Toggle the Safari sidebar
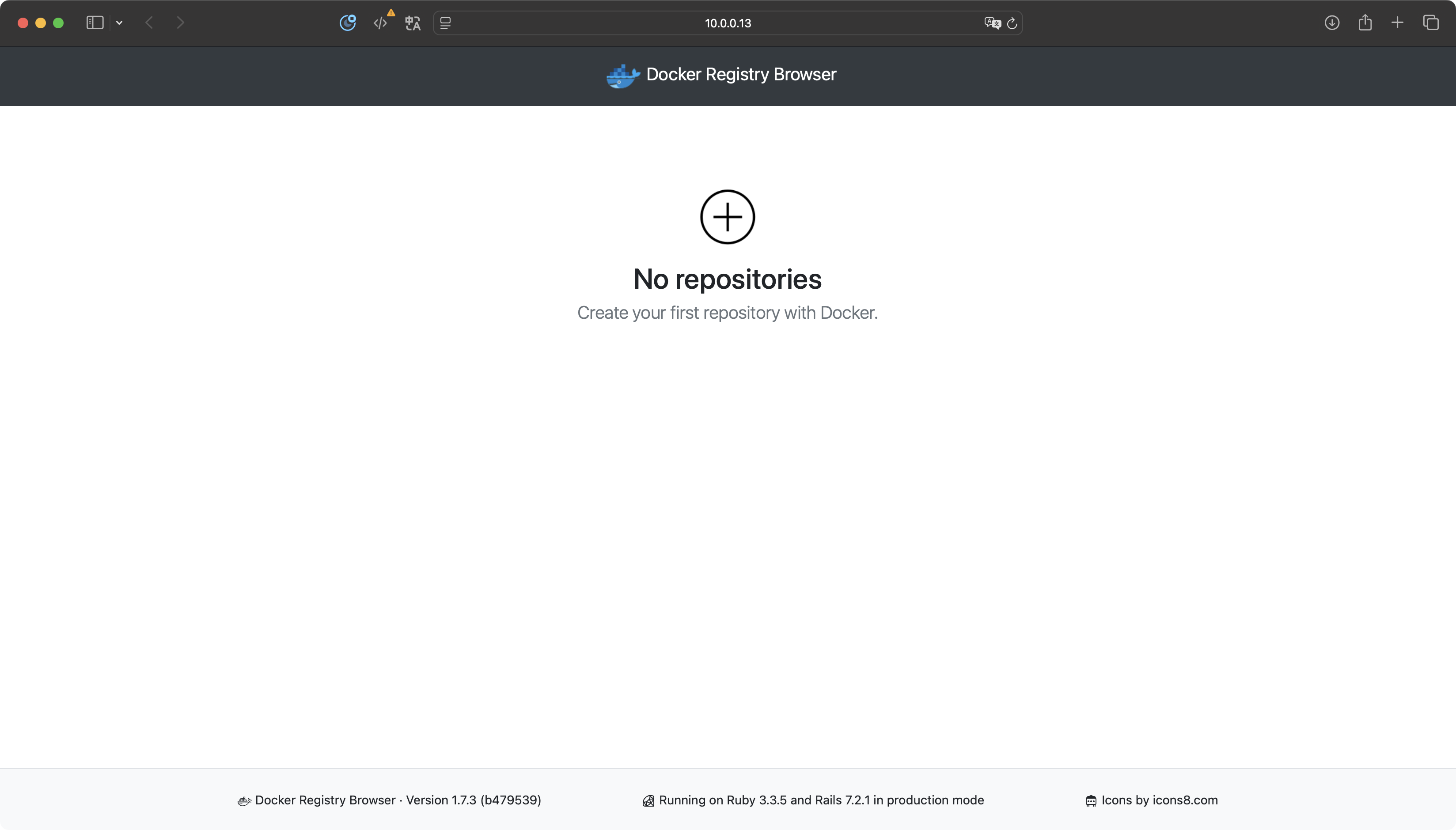The image size is (1456, 830). [95, 23]
